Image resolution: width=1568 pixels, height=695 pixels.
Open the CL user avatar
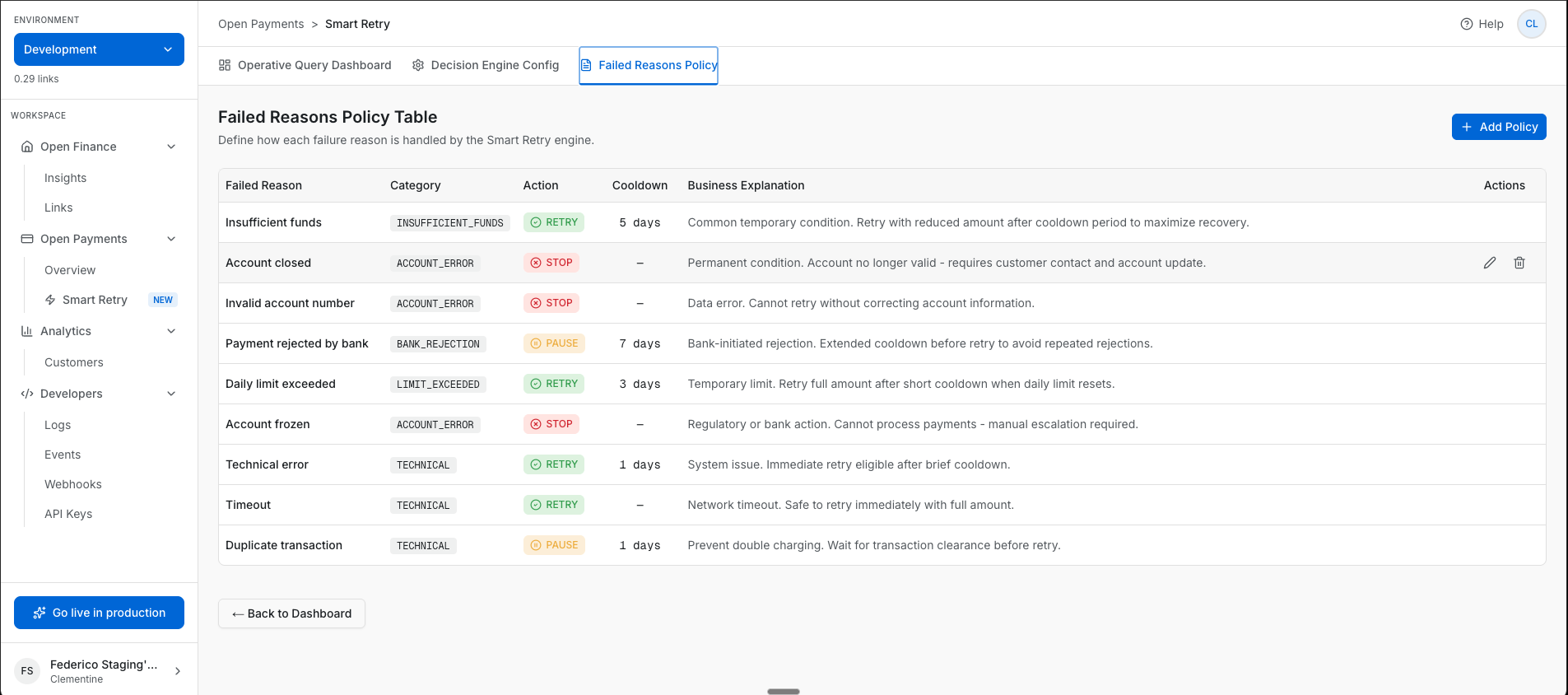pos(1532,24)
